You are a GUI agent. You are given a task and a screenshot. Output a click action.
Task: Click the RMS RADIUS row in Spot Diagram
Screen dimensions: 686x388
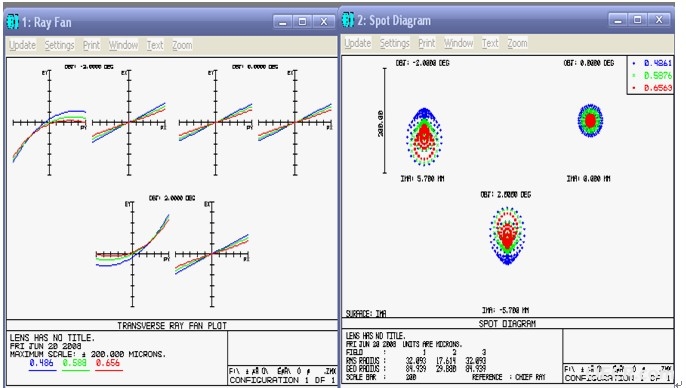point(416,361)
